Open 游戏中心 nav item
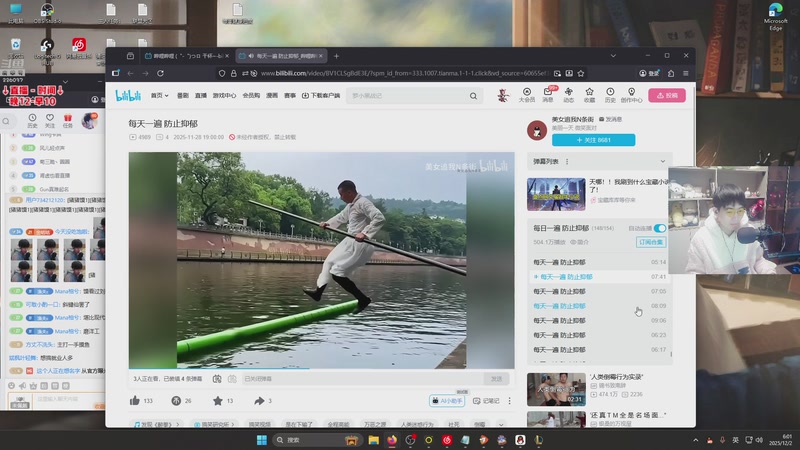Viewport: 800px width, 450px height. [224, 95]
